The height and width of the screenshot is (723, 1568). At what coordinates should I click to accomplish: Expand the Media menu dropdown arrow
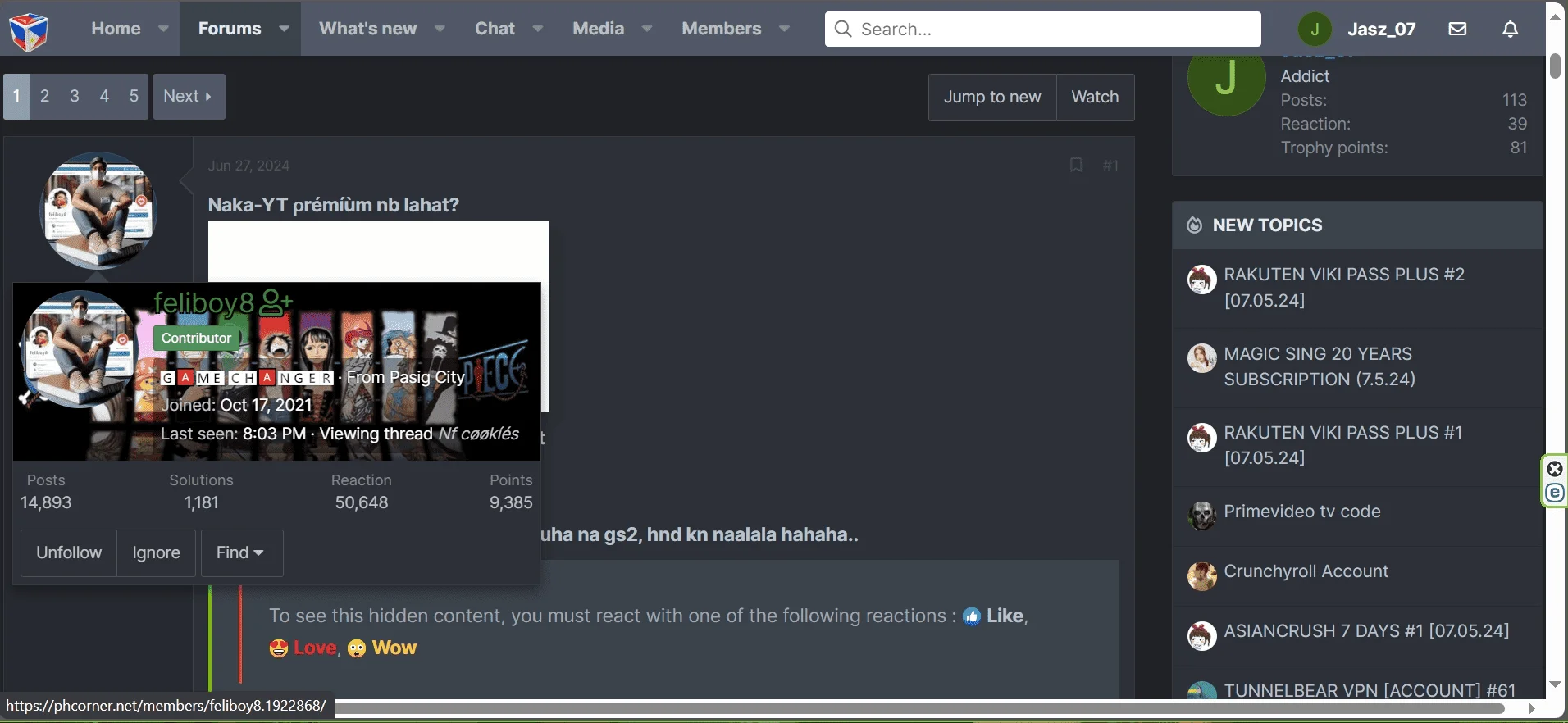647,29
